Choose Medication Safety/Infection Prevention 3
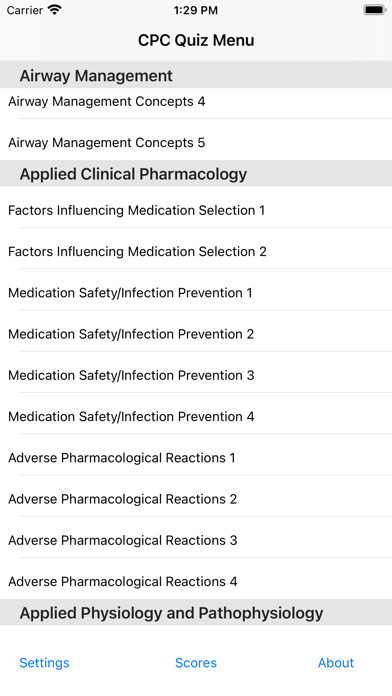 (196, 375)
